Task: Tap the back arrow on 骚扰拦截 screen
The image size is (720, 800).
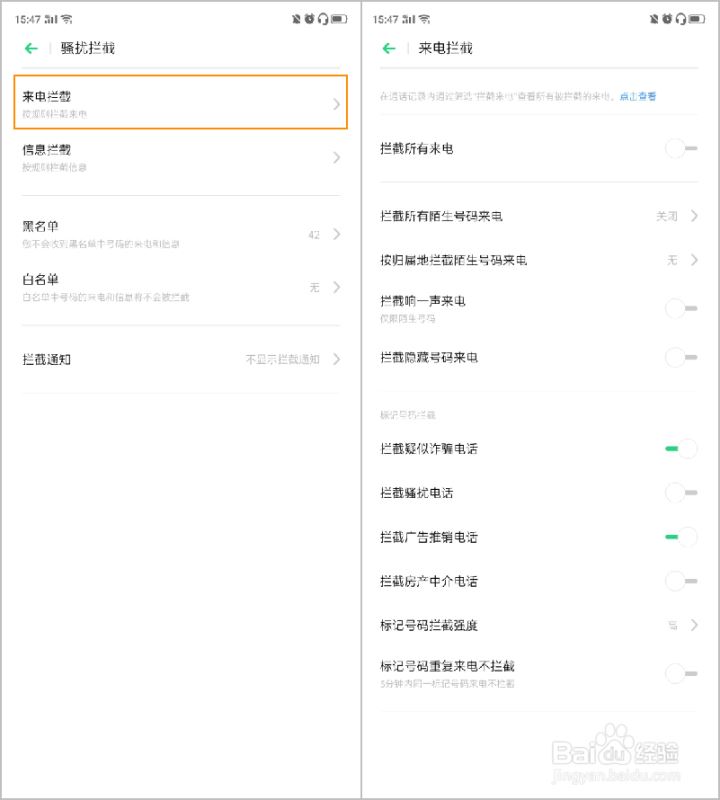Action: [31, 48]
